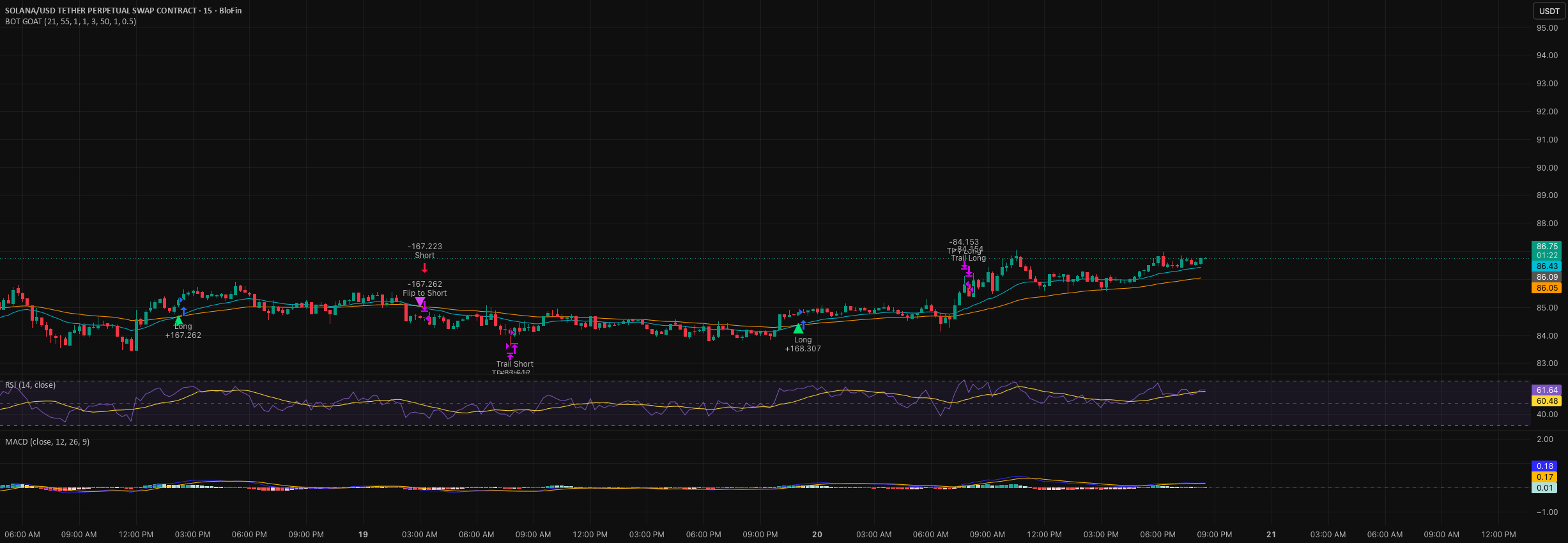
Task: Click the "+167.262" trade size text
Action: [x=183, y=335]
